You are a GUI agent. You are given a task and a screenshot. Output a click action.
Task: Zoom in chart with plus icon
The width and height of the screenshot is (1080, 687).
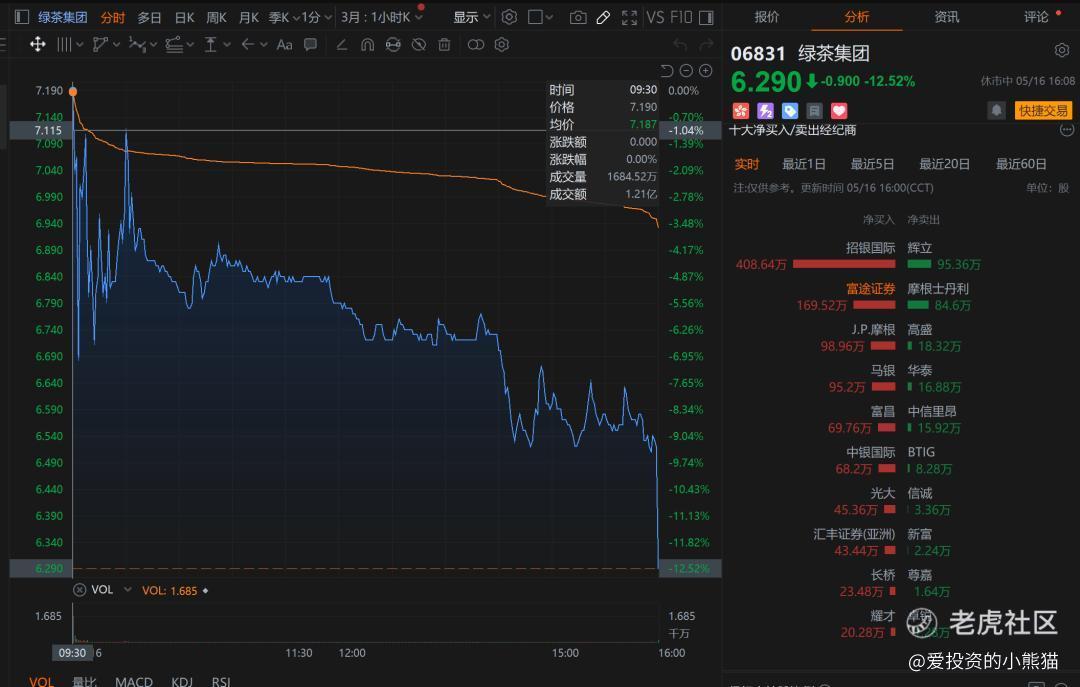pos(706,70)
